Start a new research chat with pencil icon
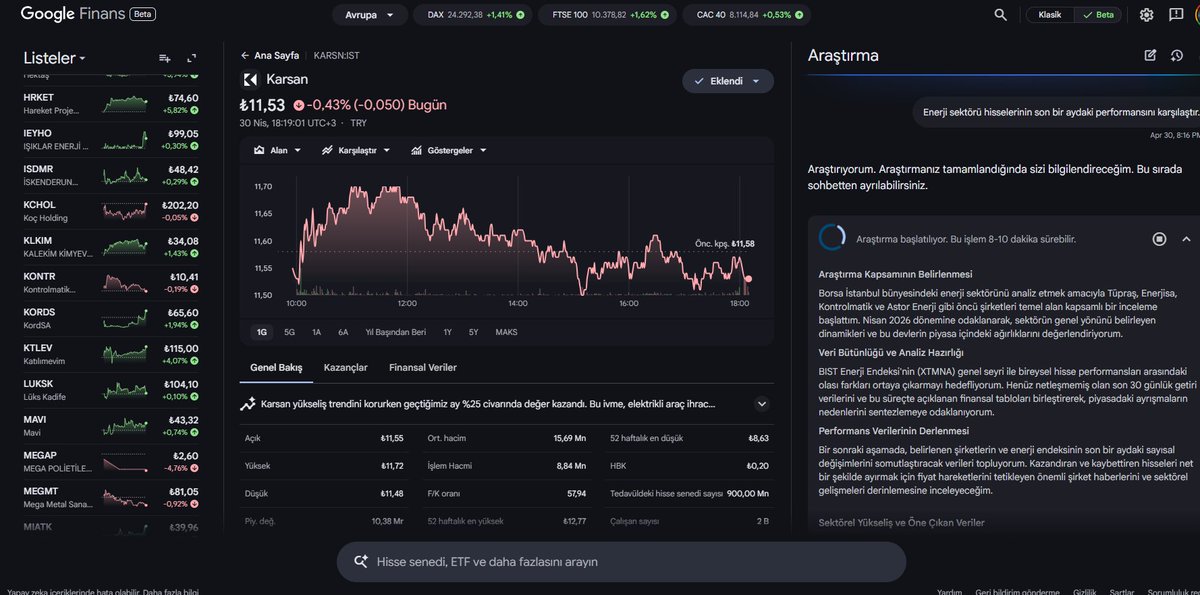The width and height of the screenshot is (1200, 595). pos(1150,56)
